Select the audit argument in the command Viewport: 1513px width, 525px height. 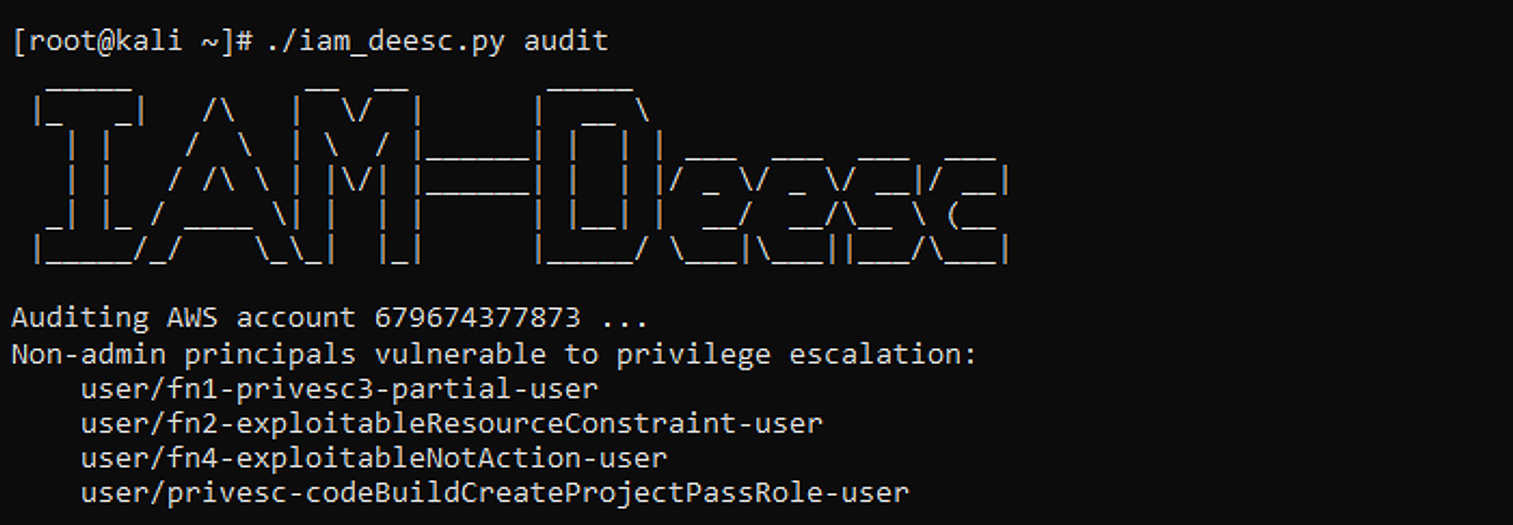coord(566,41)
